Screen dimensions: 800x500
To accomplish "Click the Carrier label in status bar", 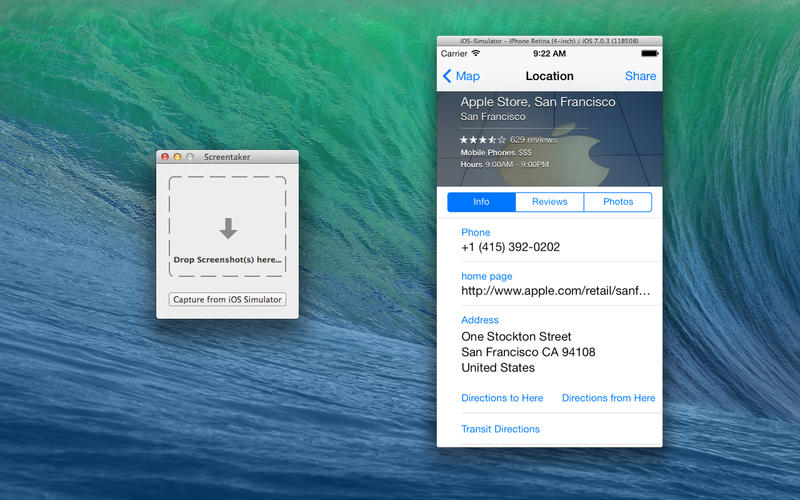I will click(x=454, y=54).
